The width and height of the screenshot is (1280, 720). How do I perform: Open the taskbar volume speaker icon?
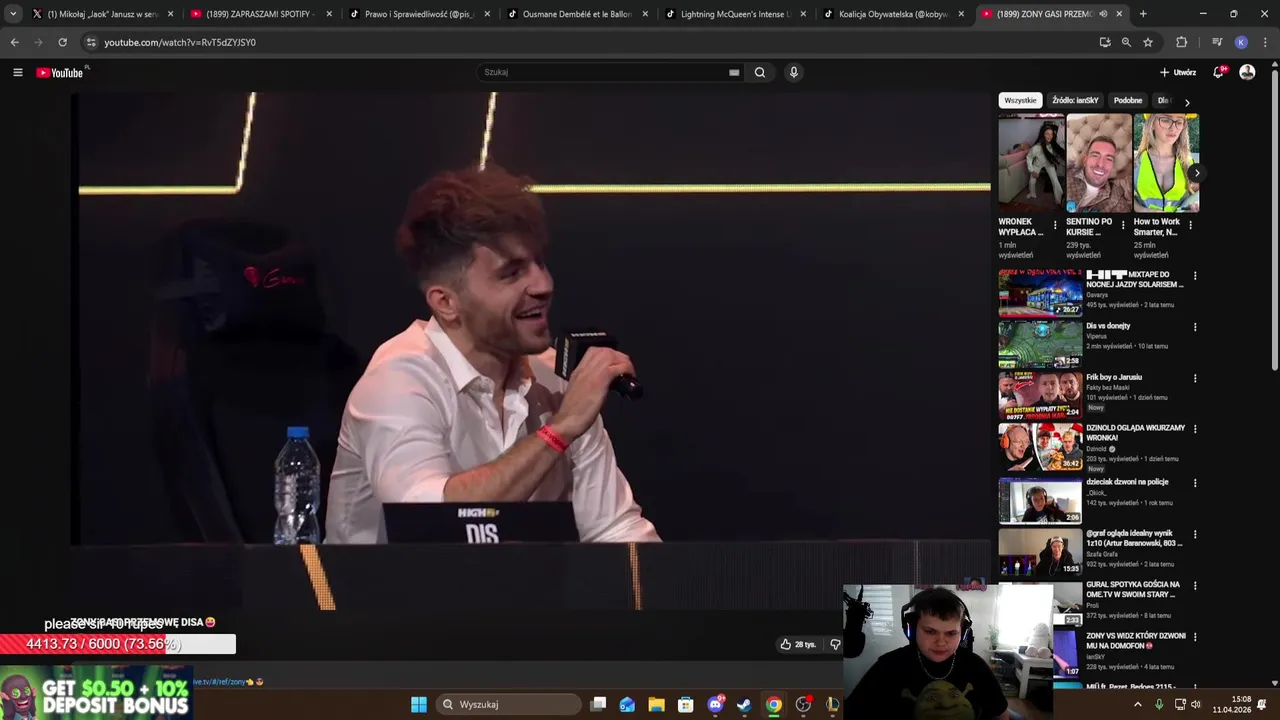[x=1195, y=704]
